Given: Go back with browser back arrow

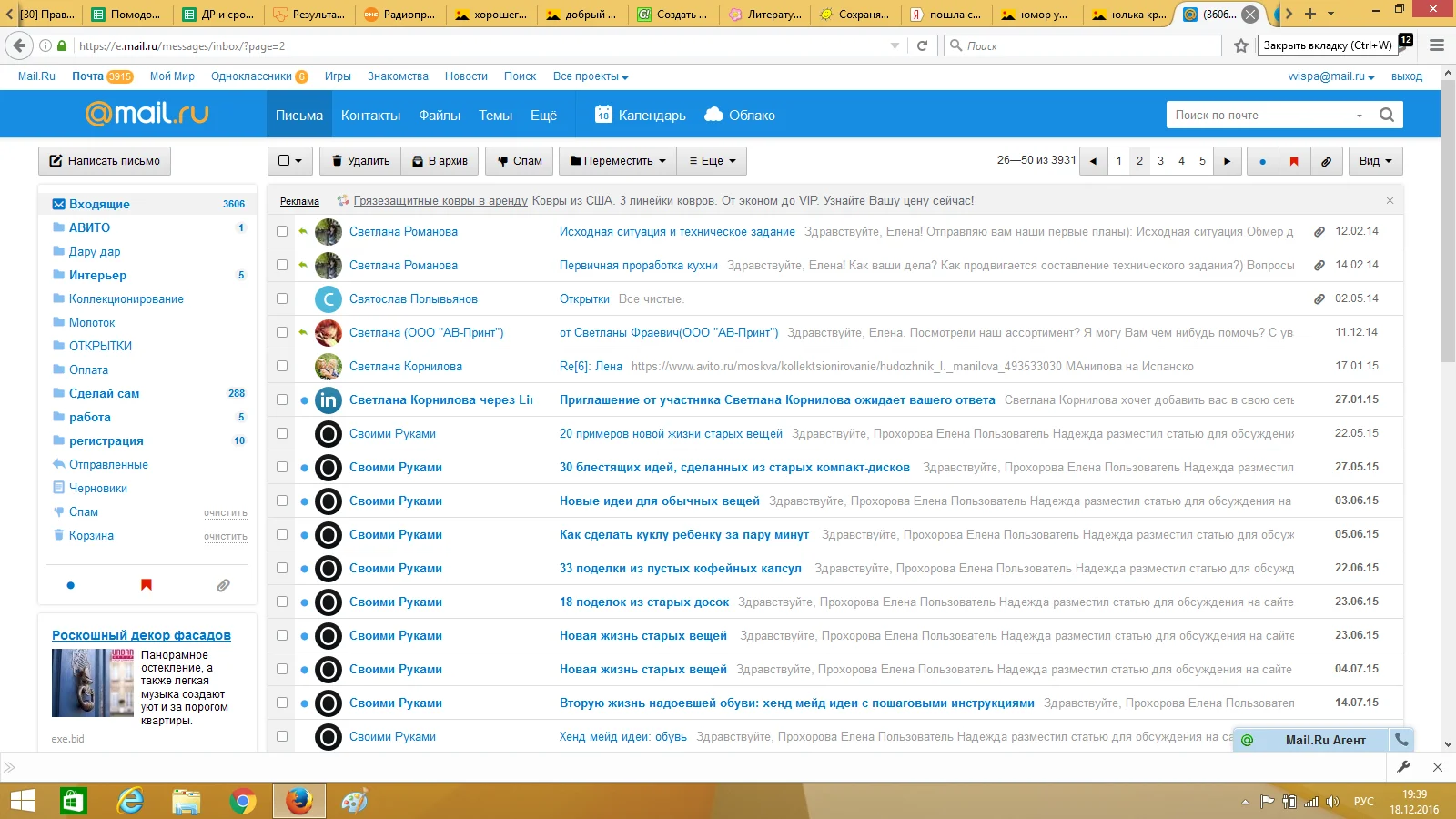Looking at the screenshot, I should tap(19, 45).
